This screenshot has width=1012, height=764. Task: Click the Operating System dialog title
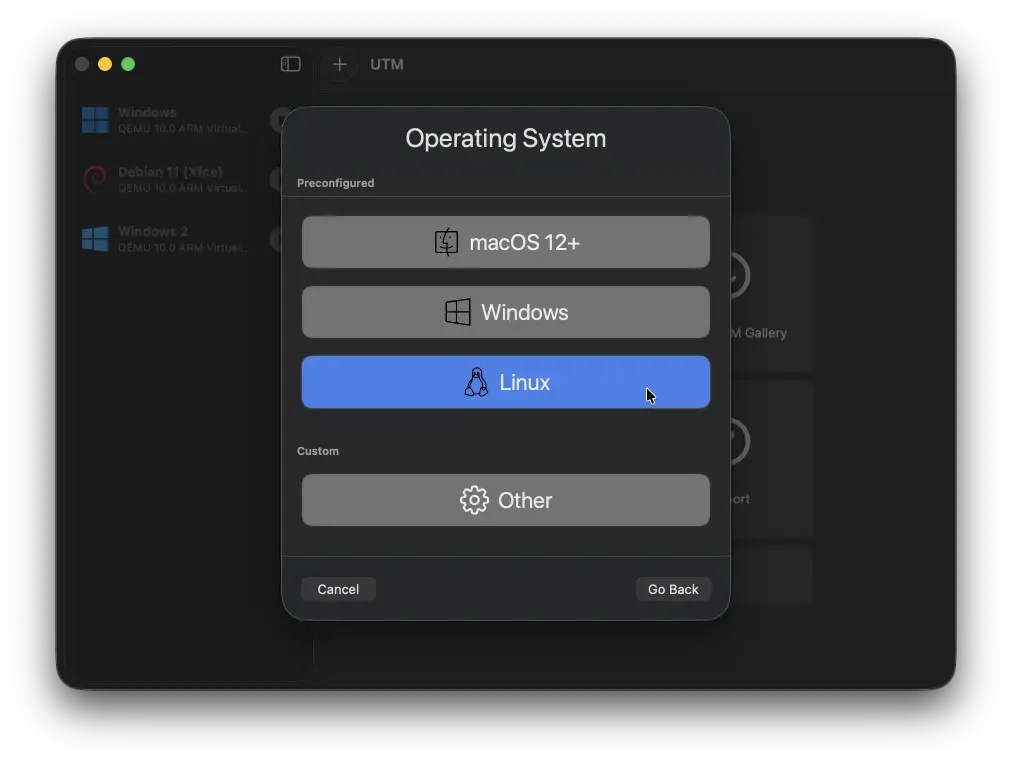505,139
